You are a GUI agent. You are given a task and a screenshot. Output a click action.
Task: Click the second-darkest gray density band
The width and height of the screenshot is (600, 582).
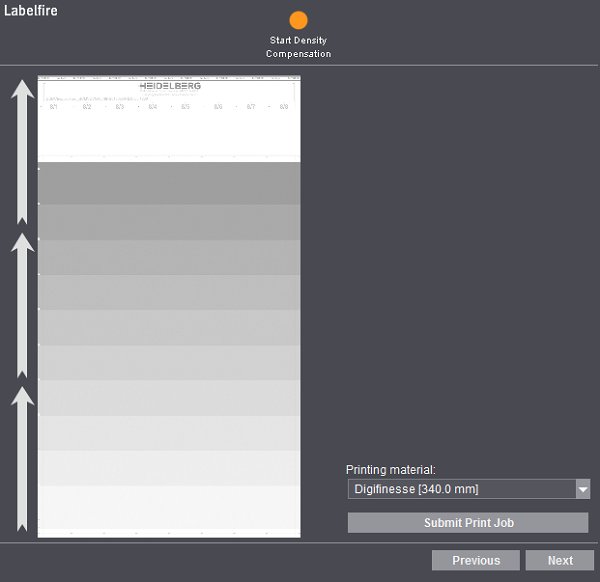(169, 222)
